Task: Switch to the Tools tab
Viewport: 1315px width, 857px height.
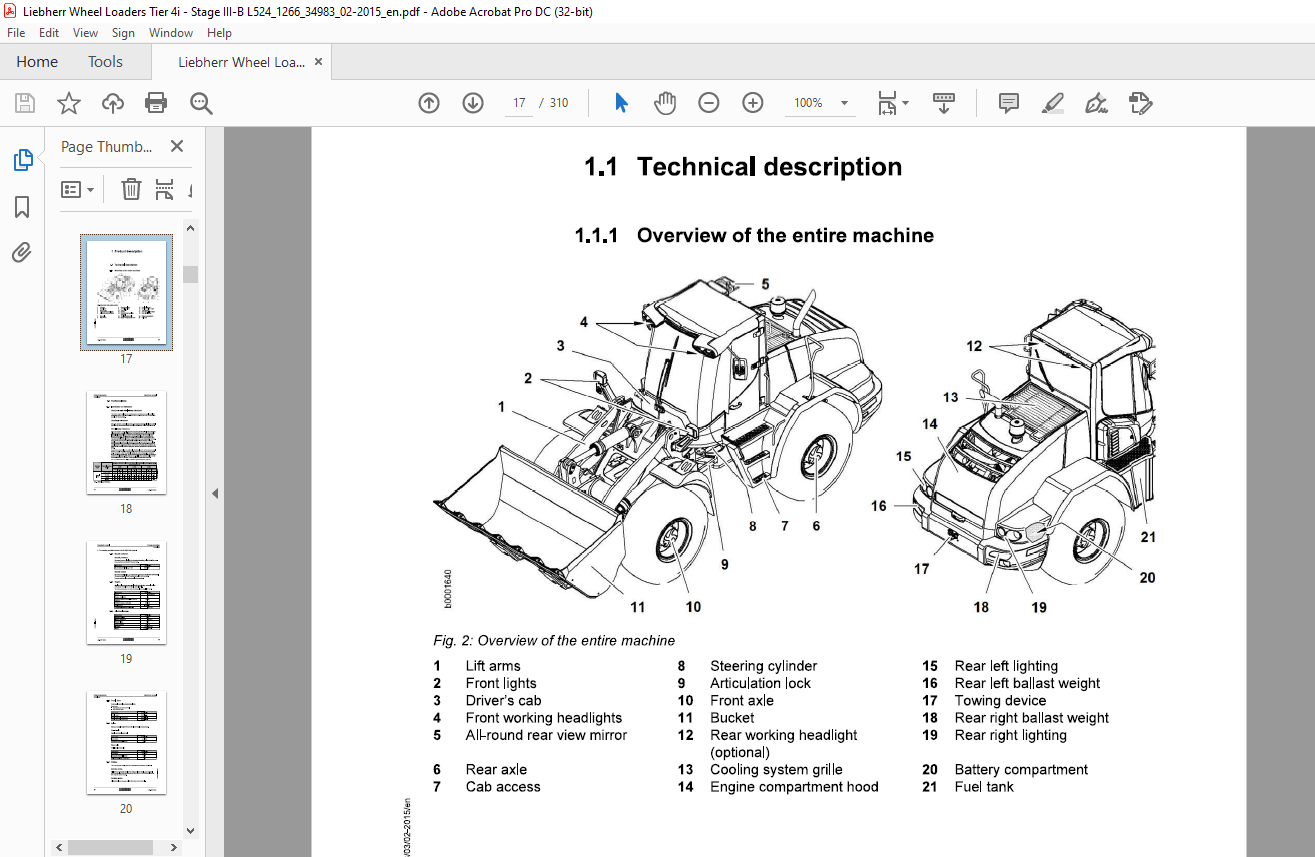Action: [x=105, y=62]
